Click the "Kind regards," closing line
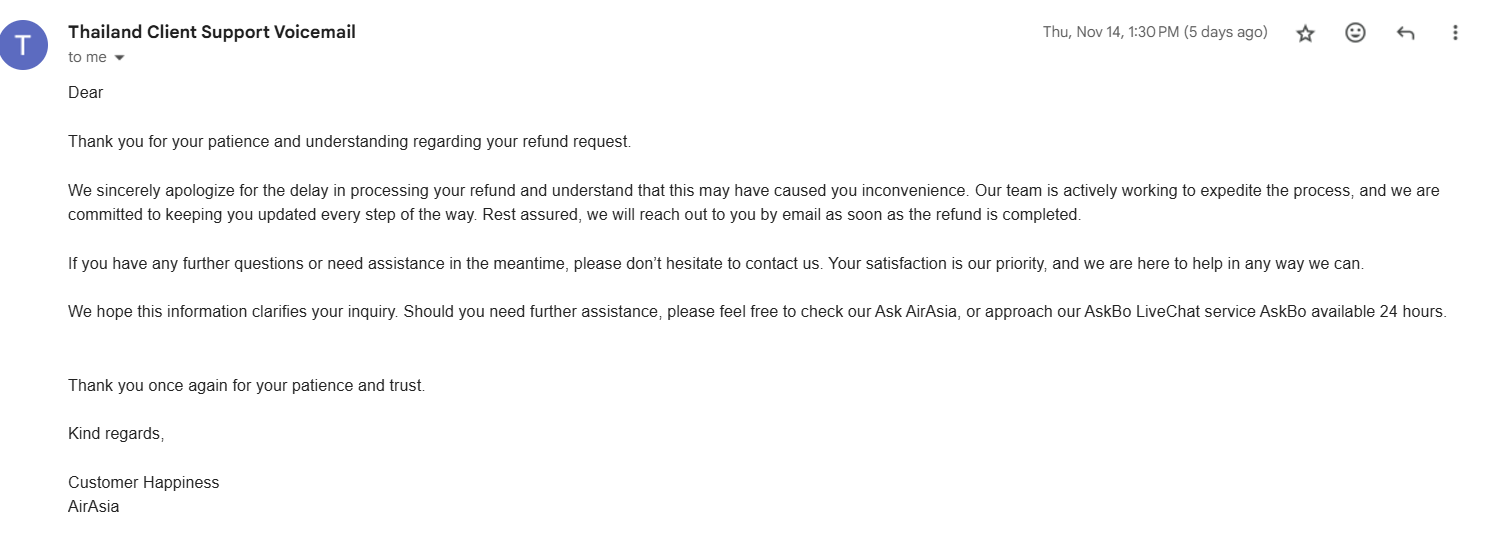This screenshot has width=1485, height=547. click(116, 433)
